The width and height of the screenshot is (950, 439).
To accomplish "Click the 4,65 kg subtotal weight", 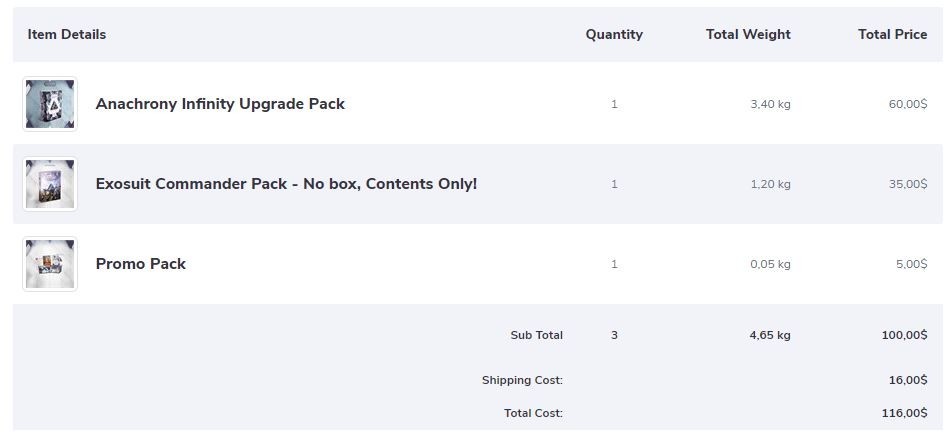I will coord(770,335).
